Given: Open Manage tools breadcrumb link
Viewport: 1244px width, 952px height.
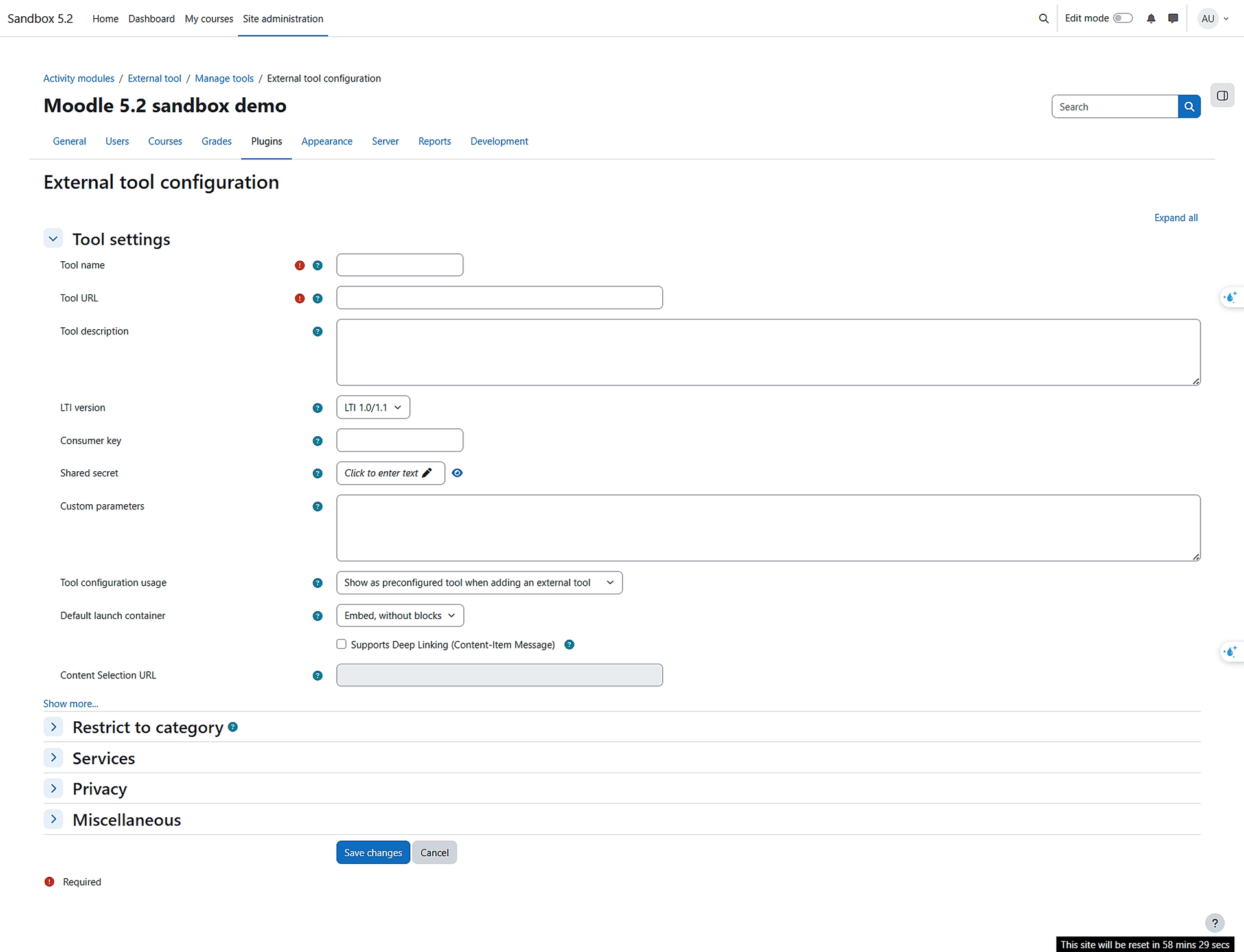Looking at the screenshot, I should [x=224, y=78].
